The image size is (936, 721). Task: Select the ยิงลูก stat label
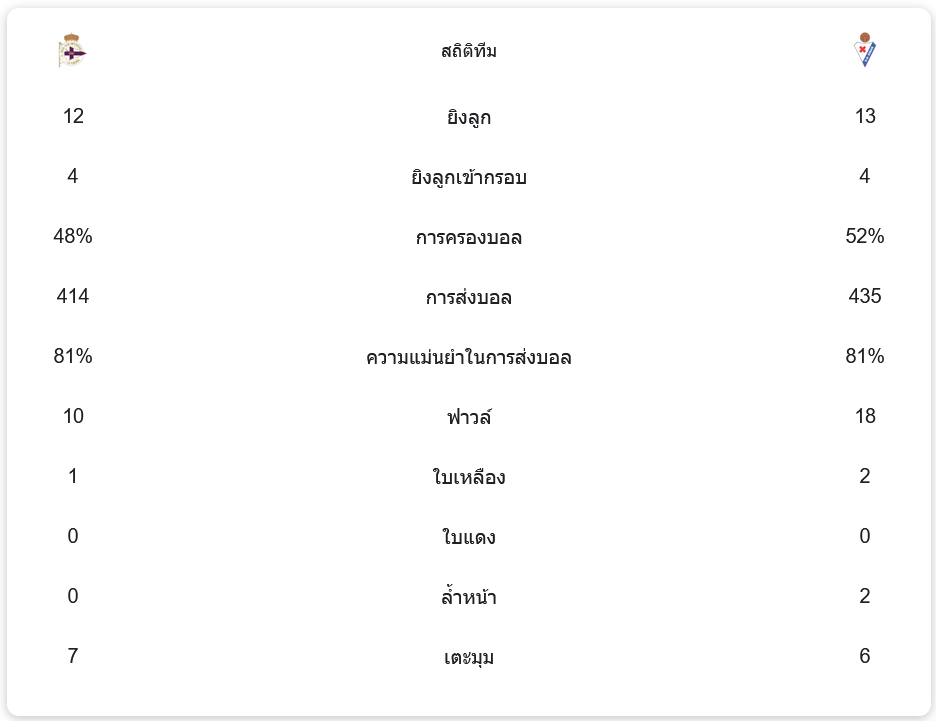coord(469,118)
